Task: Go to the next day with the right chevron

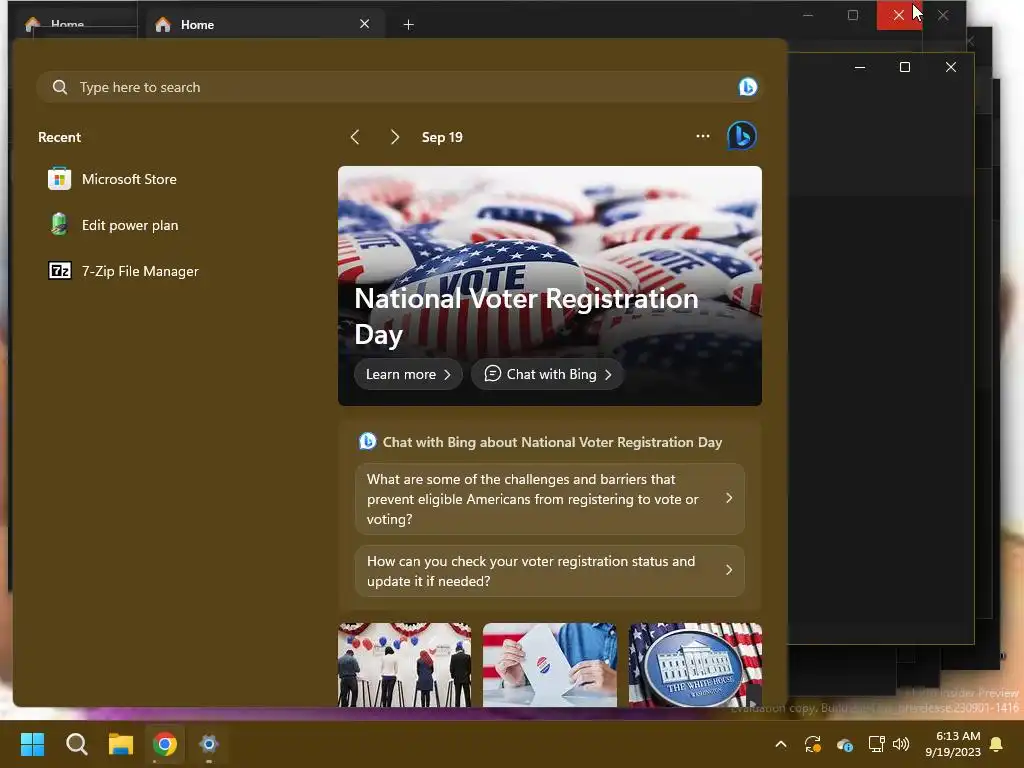Action: pyautogui.click(x=394, y=137)
